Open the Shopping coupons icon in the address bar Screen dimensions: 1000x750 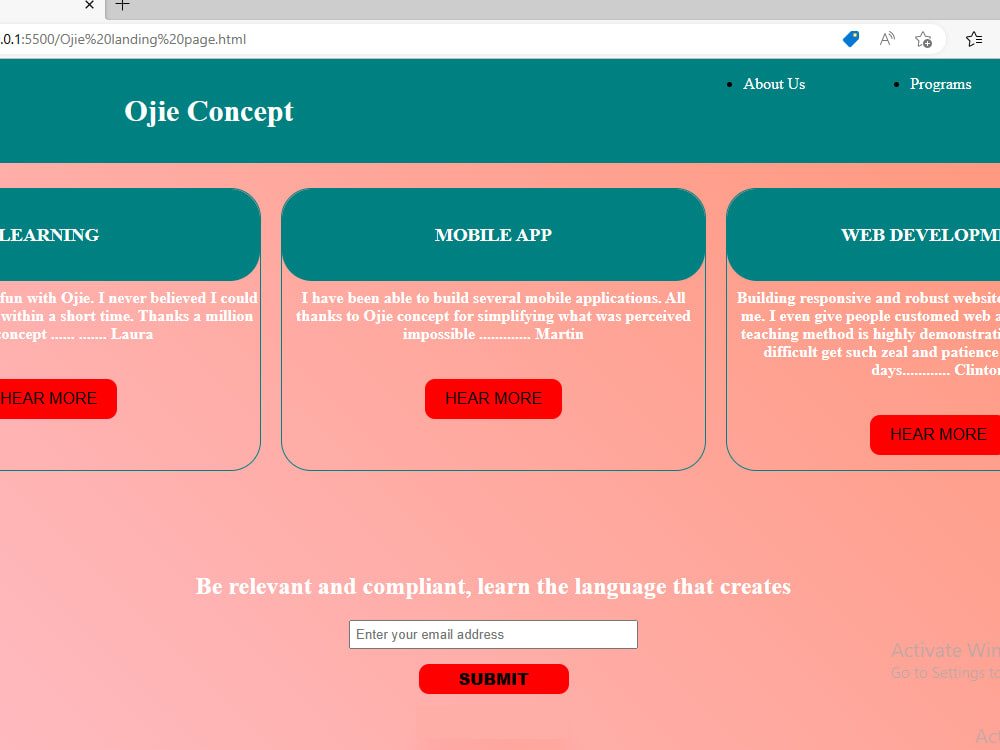point(851,39)
